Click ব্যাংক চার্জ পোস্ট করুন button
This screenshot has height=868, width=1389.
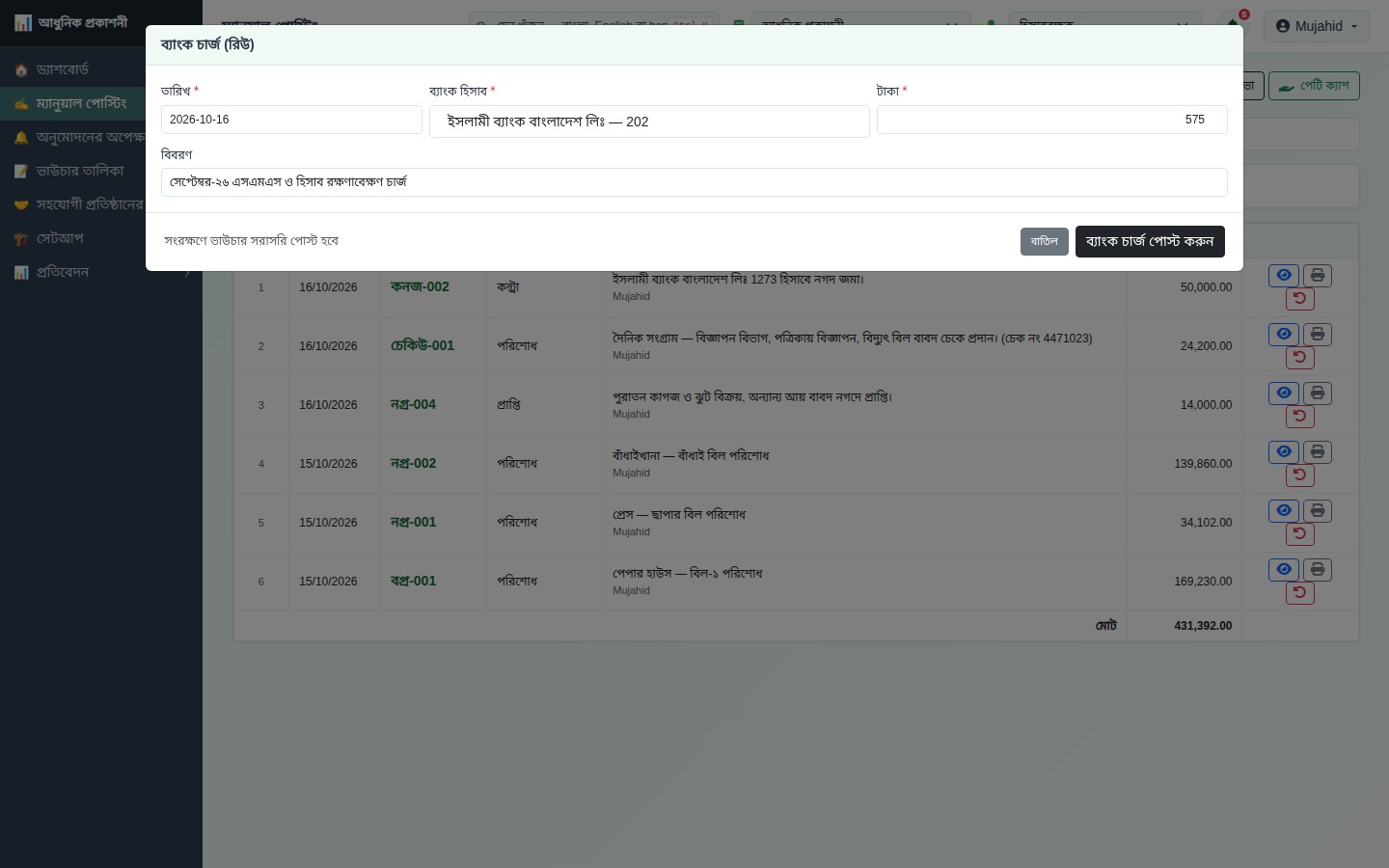coord(1150,241)
